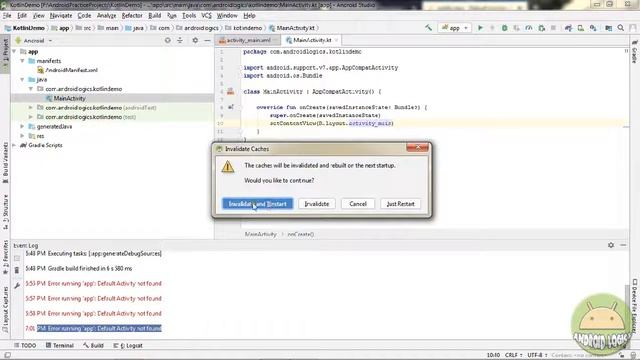This screenshot has height=360, width=640.
Task: Expand the generatedJava folder arrow
Action: [x=22, y=127]
